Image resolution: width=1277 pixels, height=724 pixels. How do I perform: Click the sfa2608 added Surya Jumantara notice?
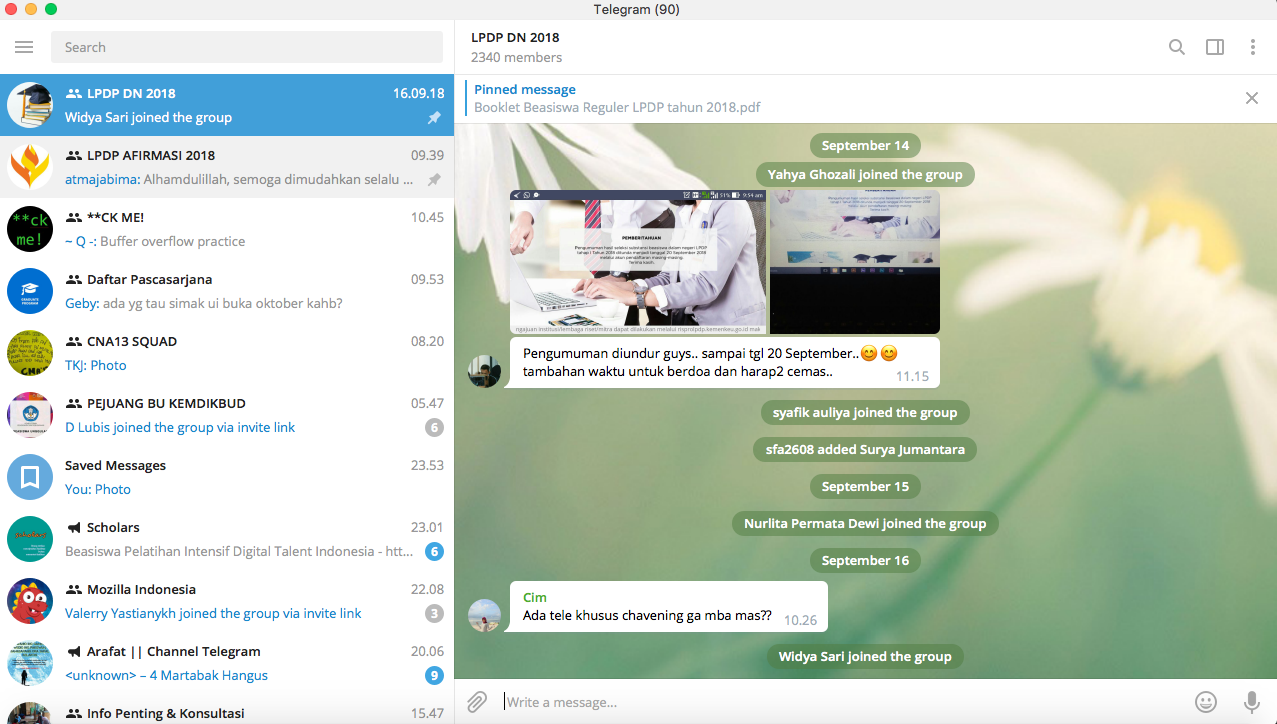pos(865,449)
